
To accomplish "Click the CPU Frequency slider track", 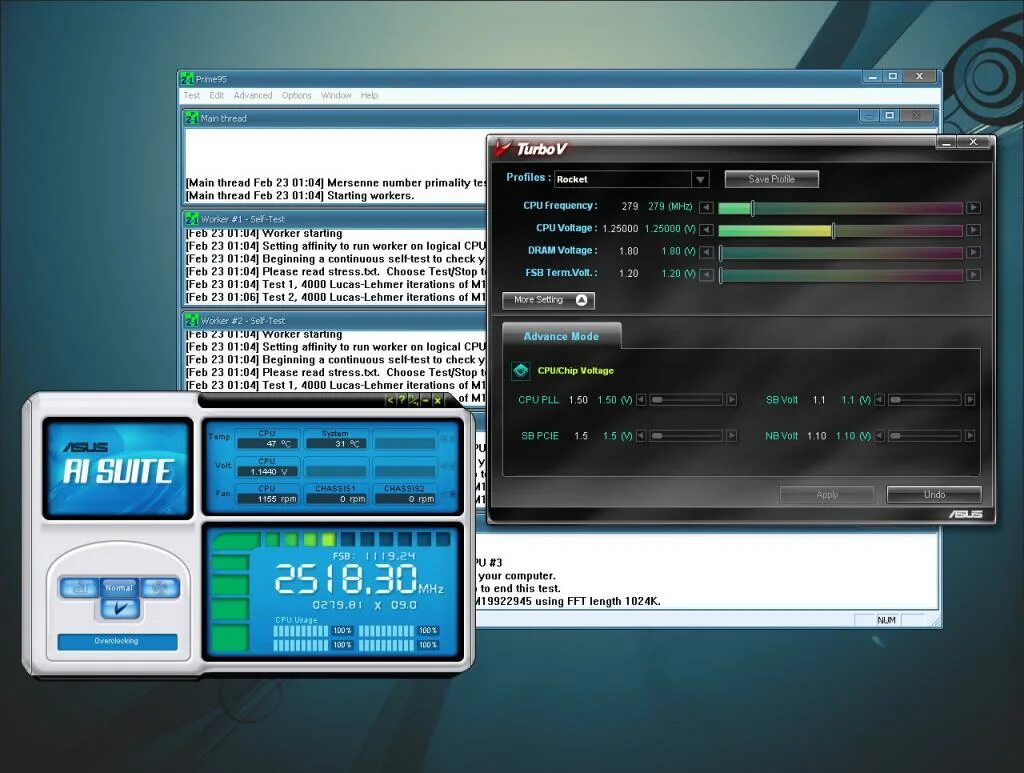I will [x=840, y=208].
